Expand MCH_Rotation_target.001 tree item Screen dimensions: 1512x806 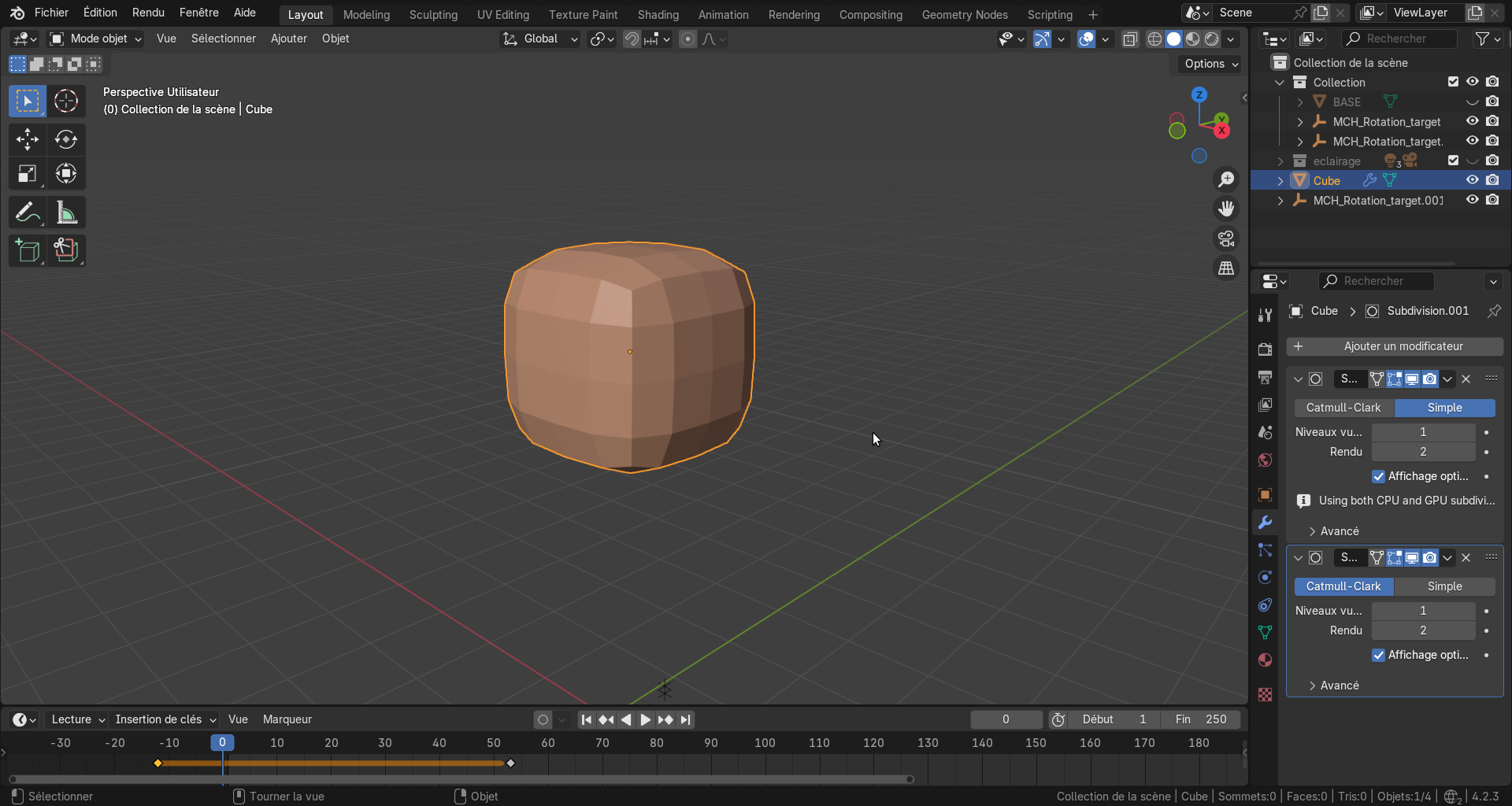[x=1280, y=201]
